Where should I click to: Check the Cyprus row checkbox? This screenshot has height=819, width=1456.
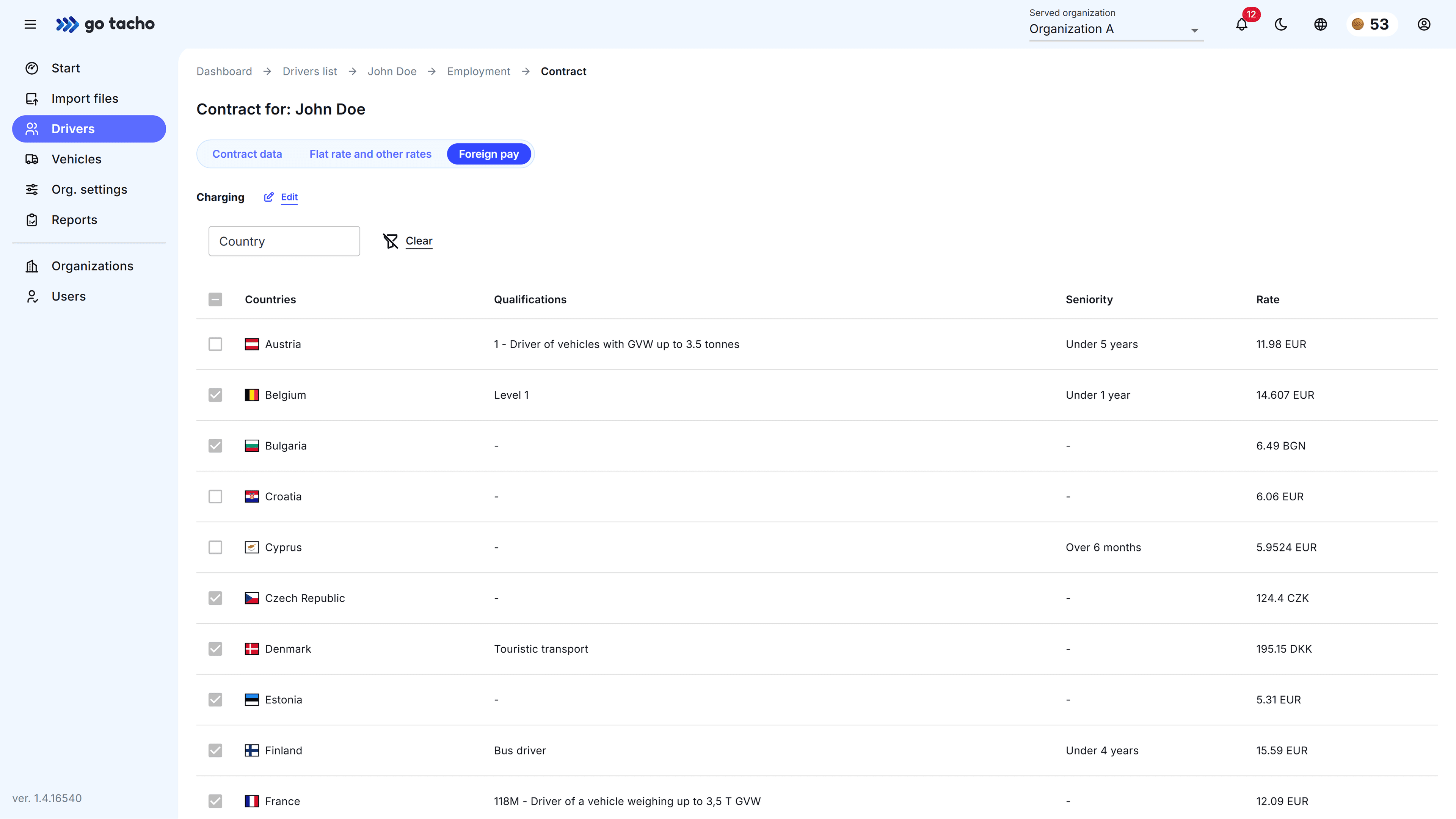coord(215,547)
